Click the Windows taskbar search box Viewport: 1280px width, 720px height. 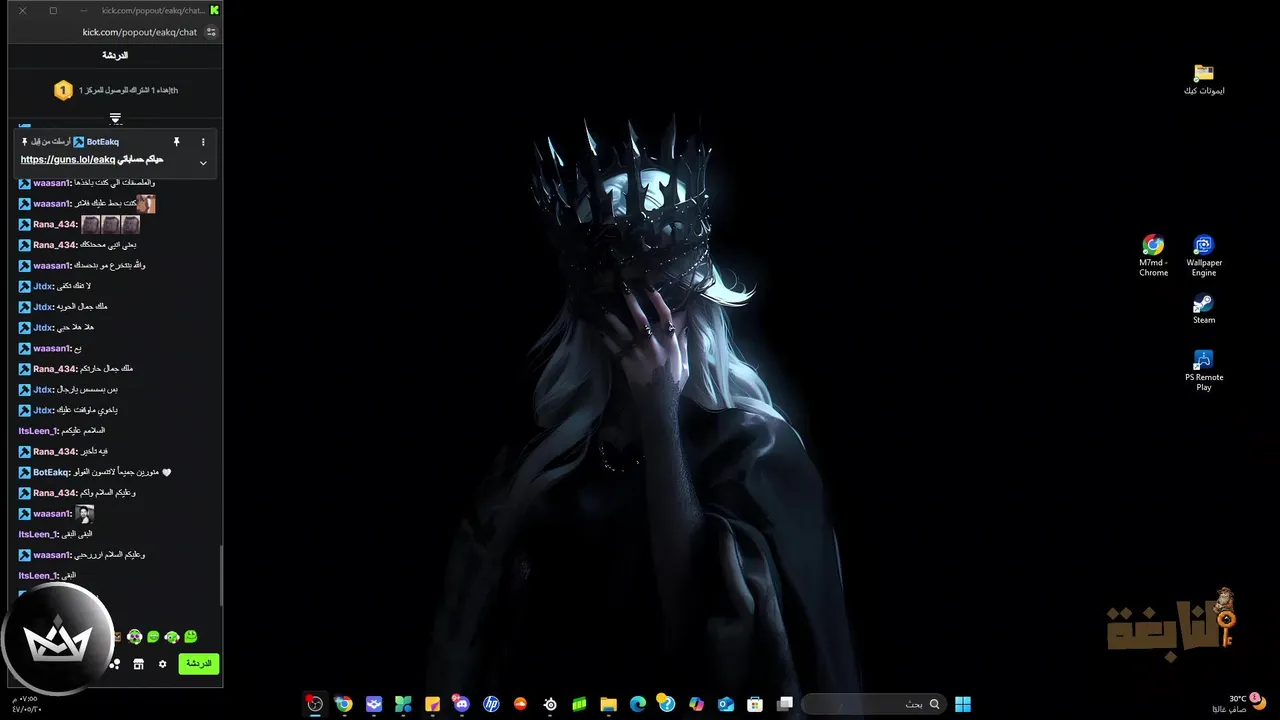(874, 704)
